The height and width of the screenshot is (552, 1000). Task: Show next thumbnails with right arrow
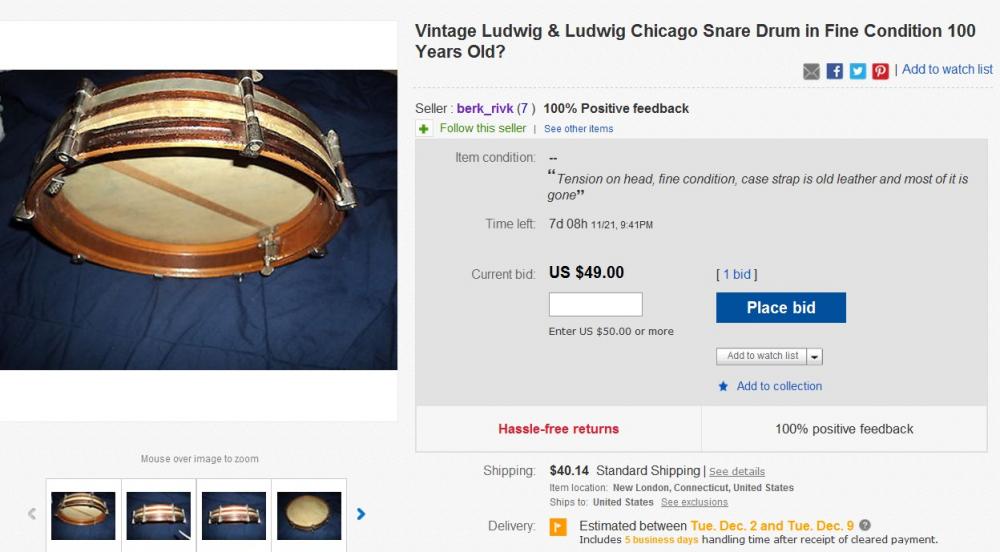[361, 514]
